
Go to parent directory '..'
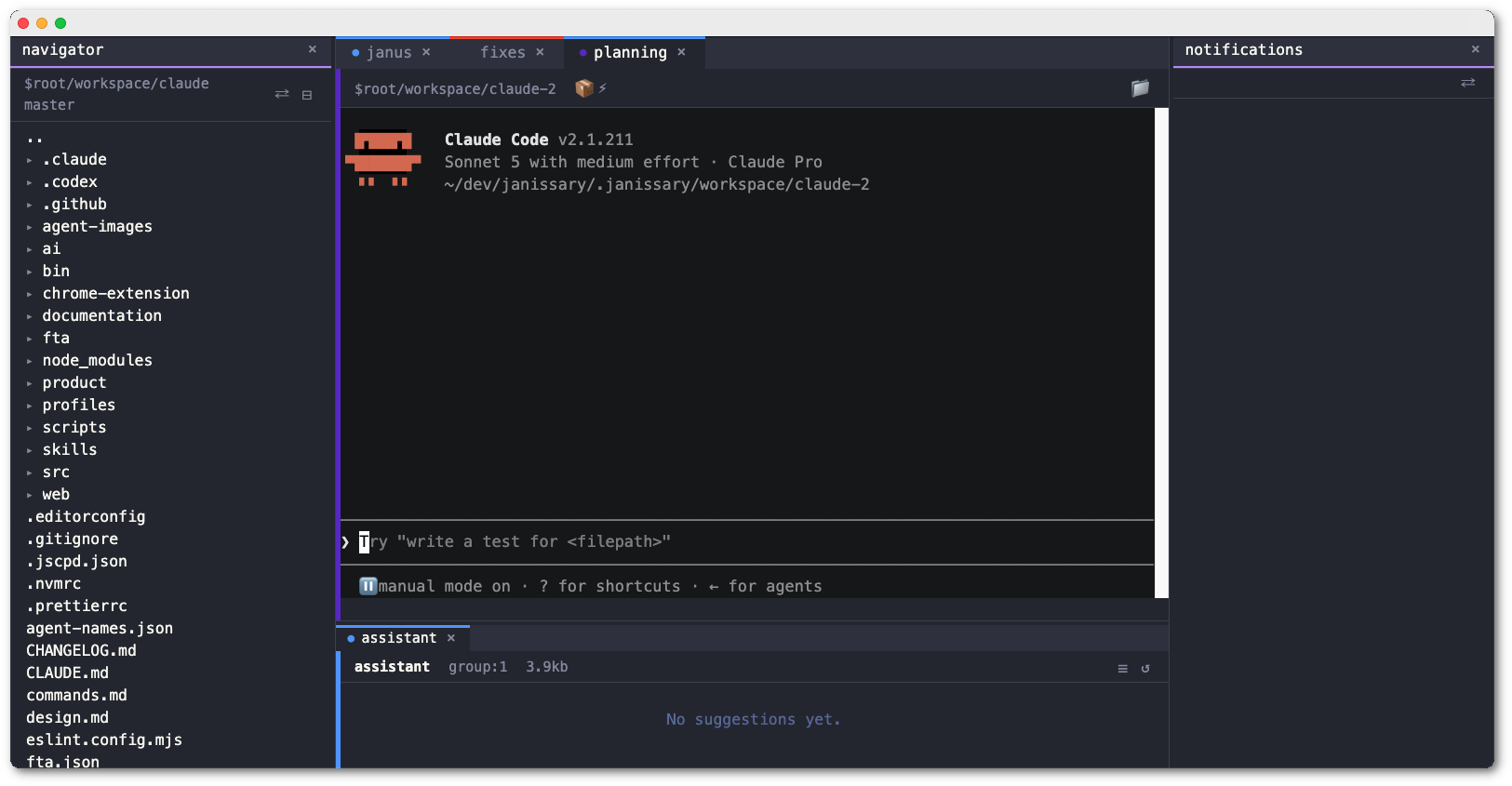tap(35, 139)
